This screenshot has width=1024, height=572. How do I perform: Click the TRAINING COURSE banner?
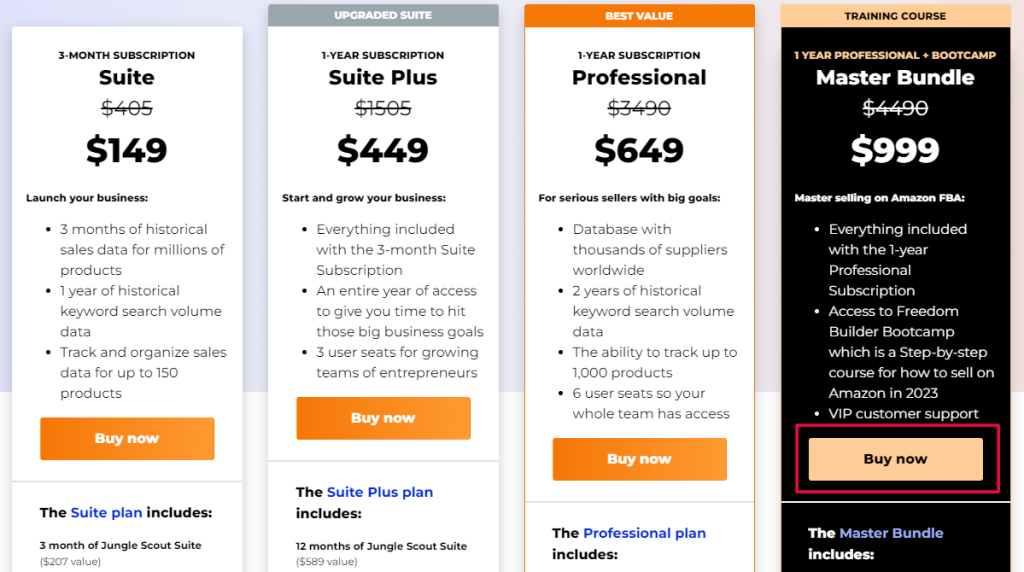coord(895,16)
